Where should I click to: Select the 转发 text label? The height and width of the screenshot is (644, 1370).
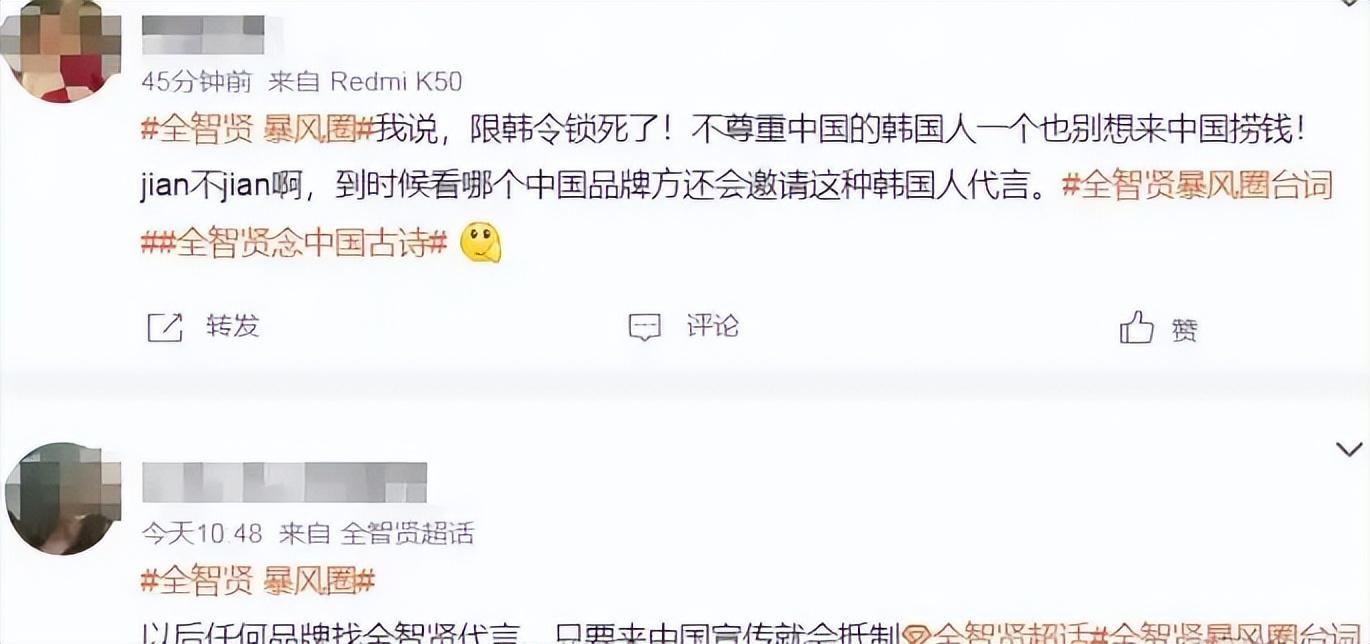(x=233, y=326)
